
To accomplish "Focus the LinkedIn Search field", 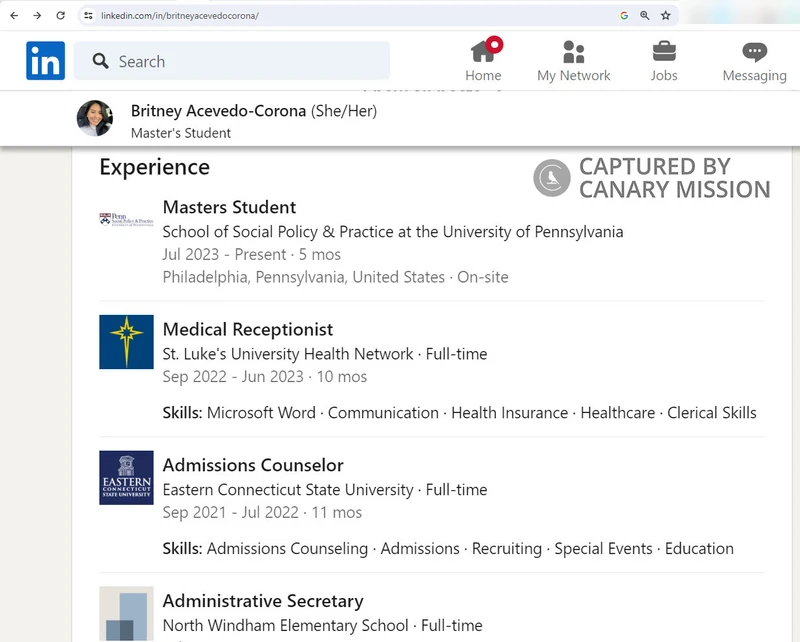I will (232, 61).
